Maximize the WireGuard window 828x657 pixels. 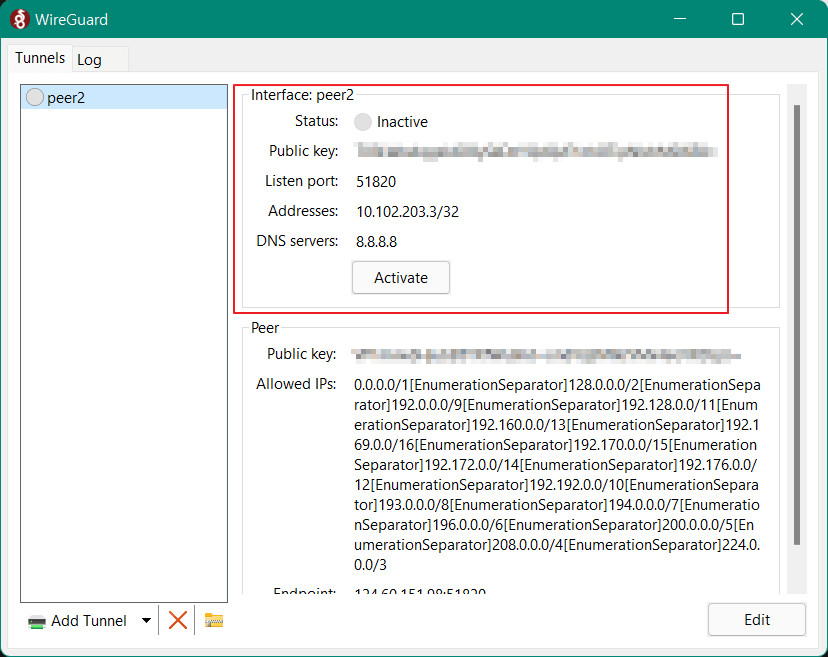[x=738, y=19]
